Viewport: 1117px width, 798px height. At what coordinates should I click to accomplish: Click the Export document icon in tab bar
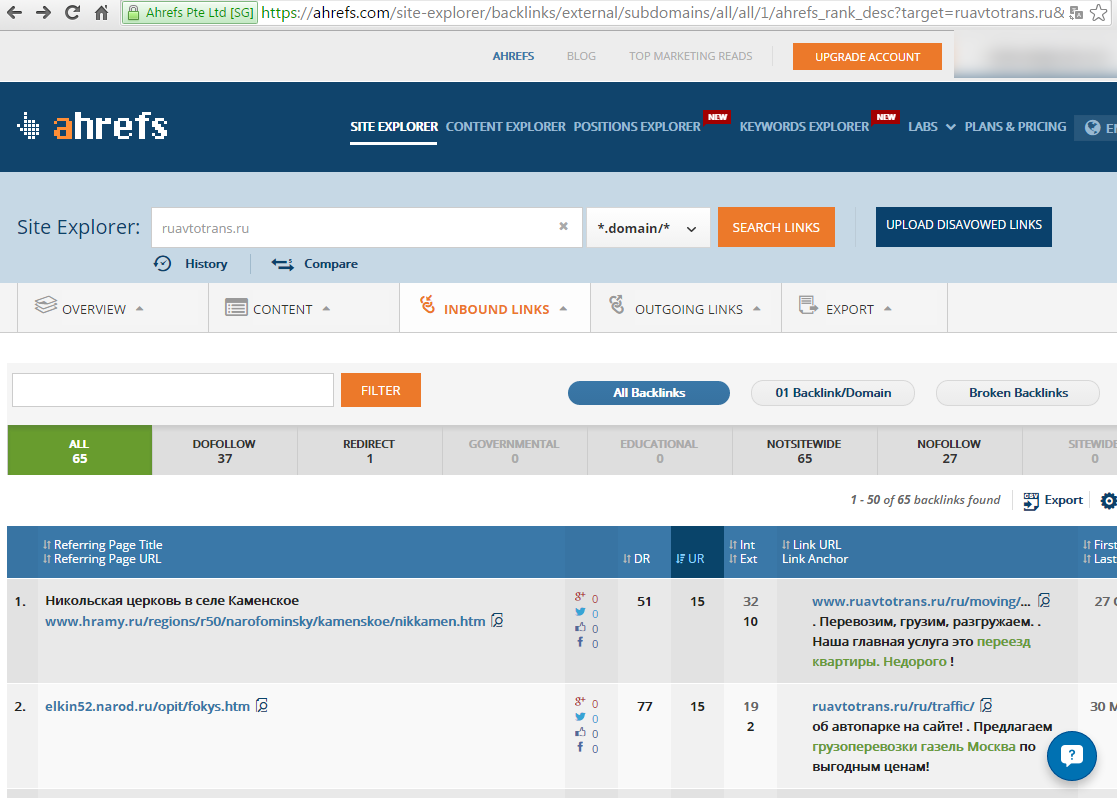point(808,305)
